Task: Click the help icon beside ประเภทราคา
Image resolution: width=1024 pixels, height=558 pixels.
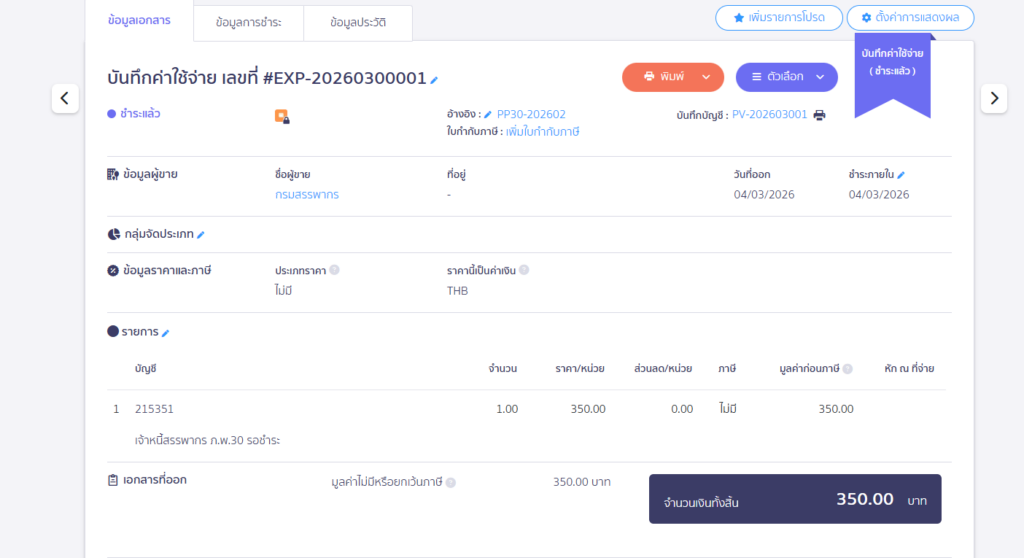Action: tap(334, 270)
